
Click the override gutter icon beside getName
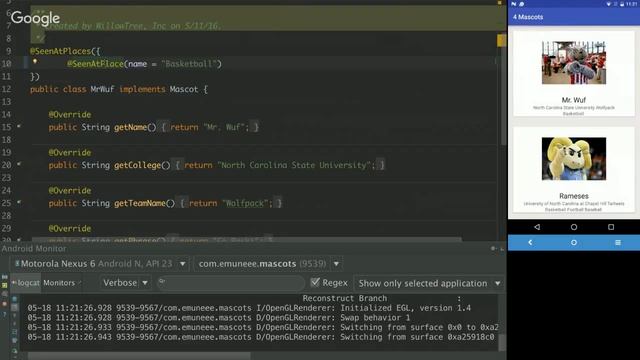[x=19, y=127]
